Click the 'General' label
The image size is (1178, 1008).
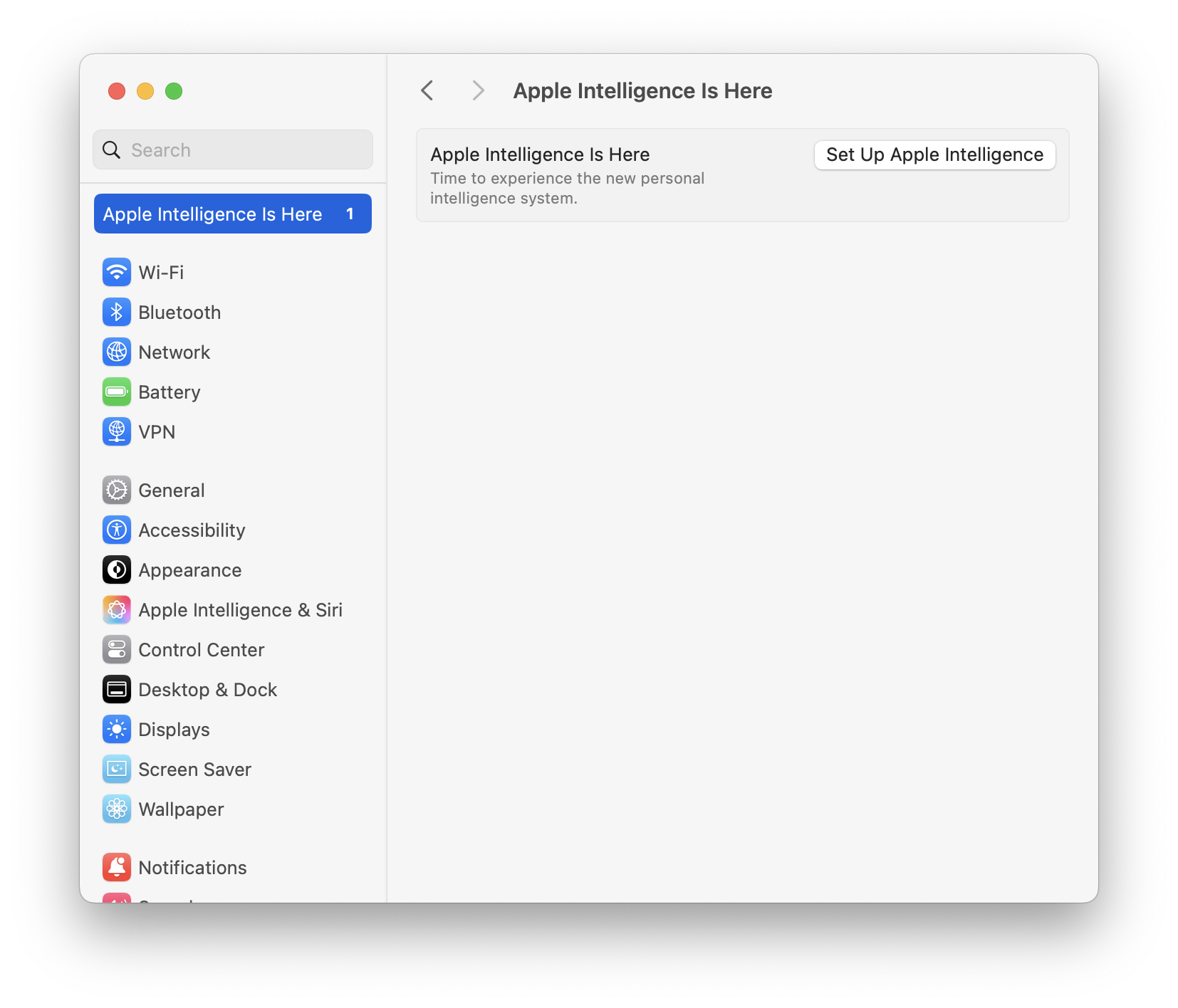(172, 490)
